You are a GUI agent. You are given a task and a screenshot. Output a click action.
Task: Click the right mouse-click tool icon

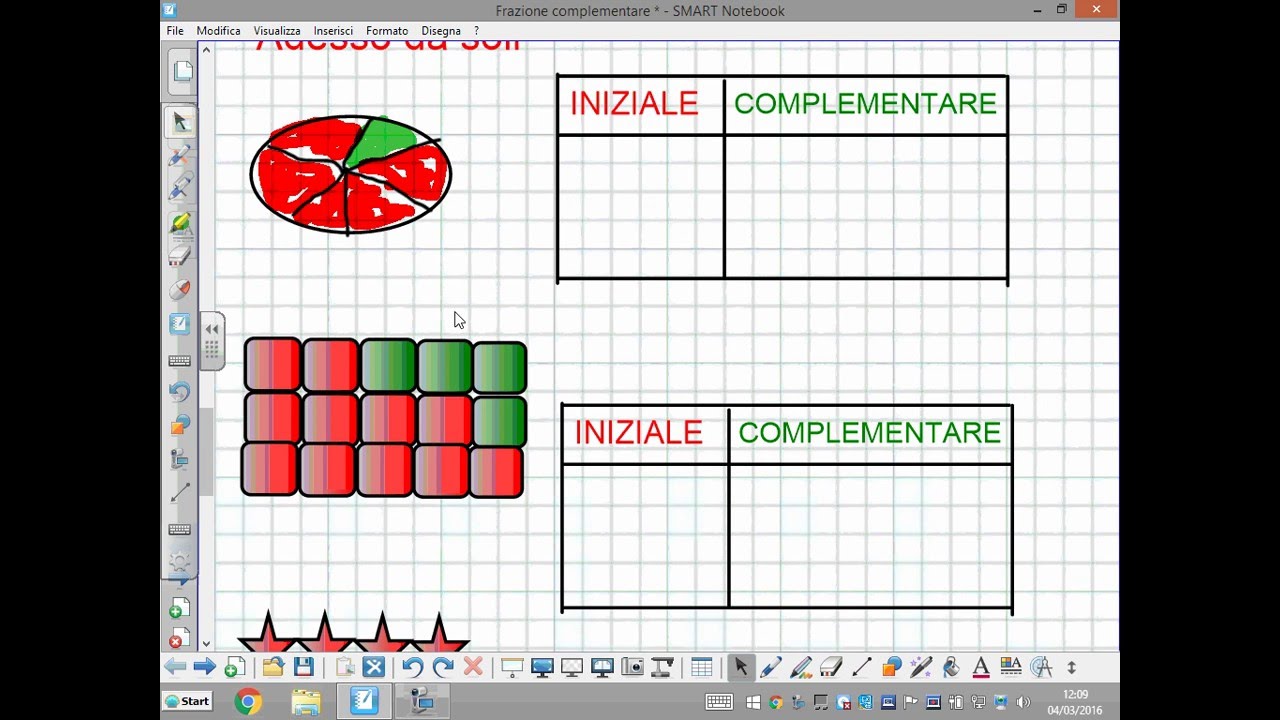point(180,290)
